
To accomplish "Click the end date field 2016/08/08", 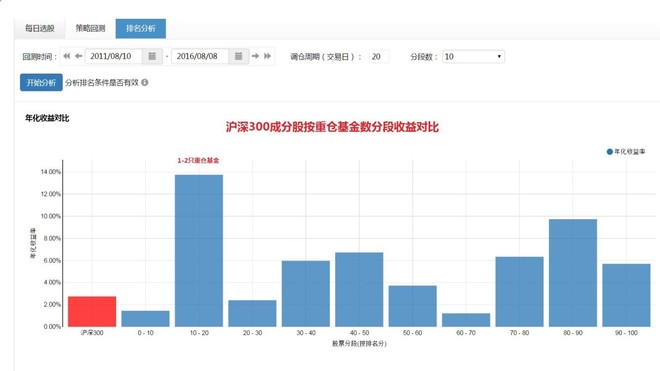I will pos(200,56).
